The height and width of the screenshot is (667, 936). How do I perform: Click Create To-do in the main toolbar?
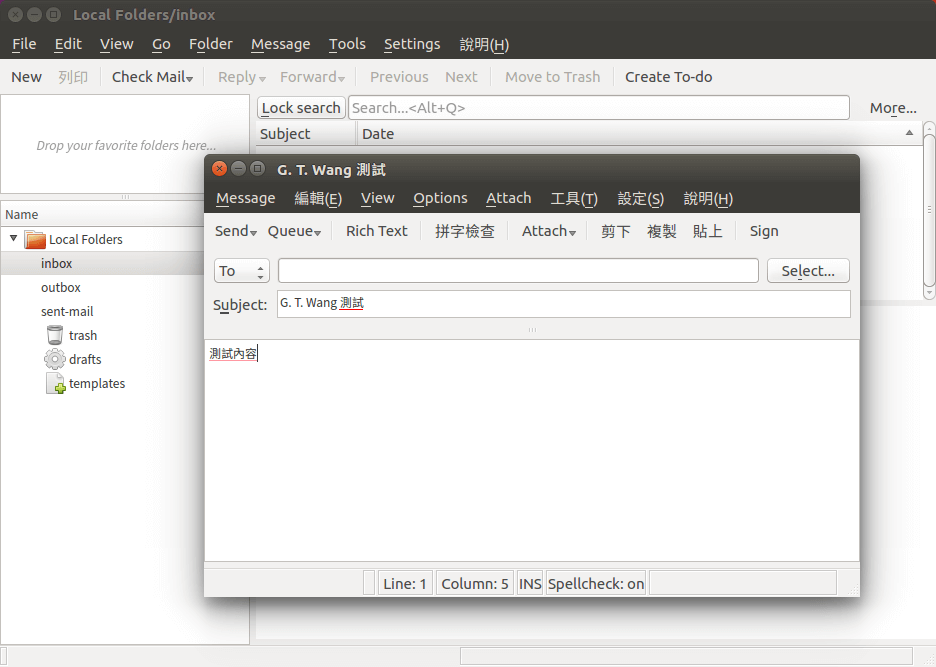[x=668, y=76]
